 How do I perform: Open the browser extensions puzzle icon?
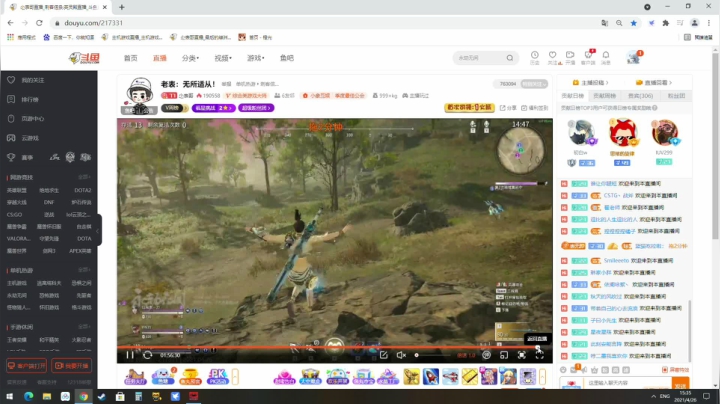pyautogui.click(x=665, y=23)
